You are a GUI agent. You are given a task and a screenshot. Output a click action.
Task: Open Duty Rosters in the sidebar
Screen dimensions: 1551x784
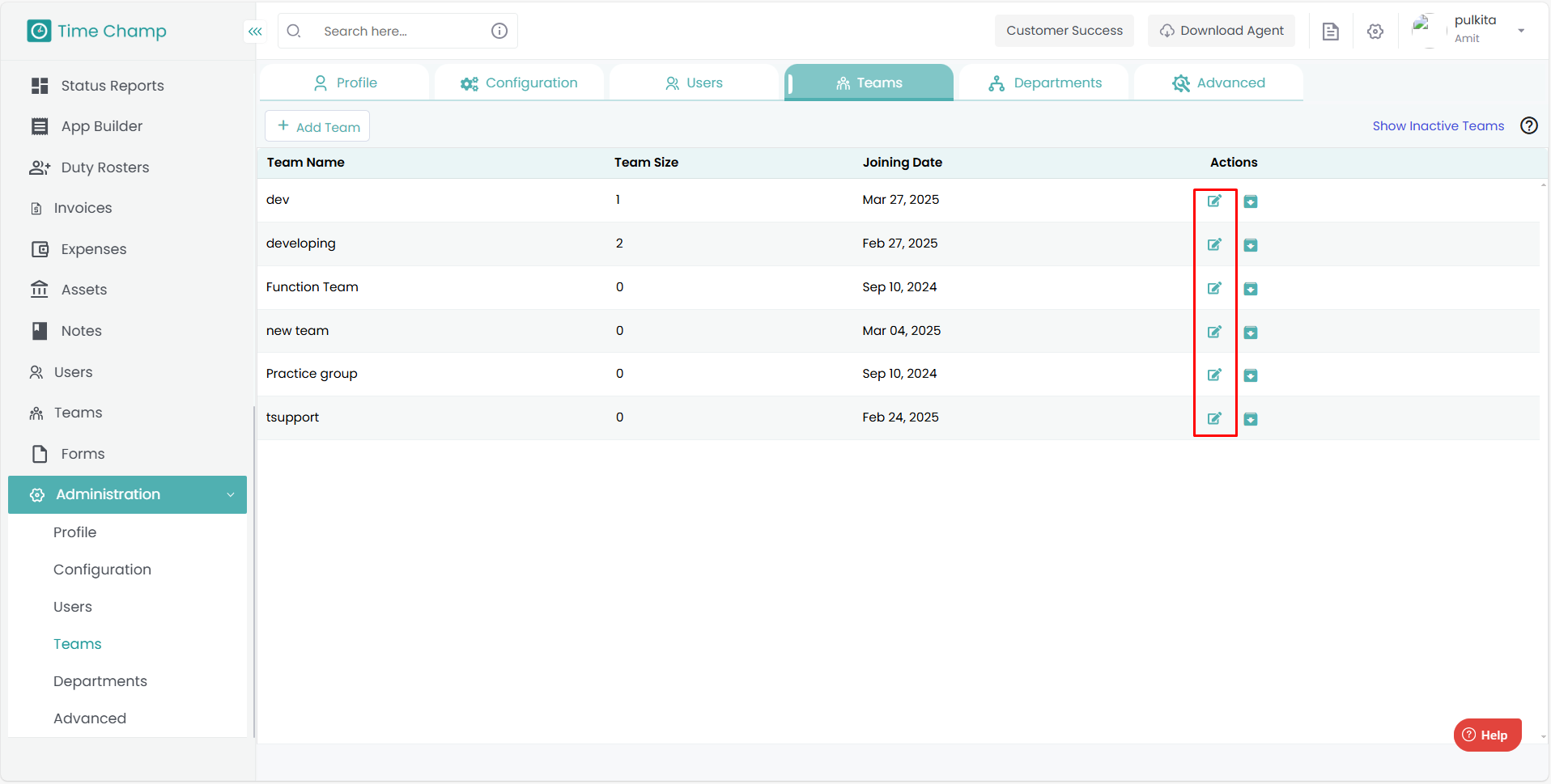(x=104, y=167)
